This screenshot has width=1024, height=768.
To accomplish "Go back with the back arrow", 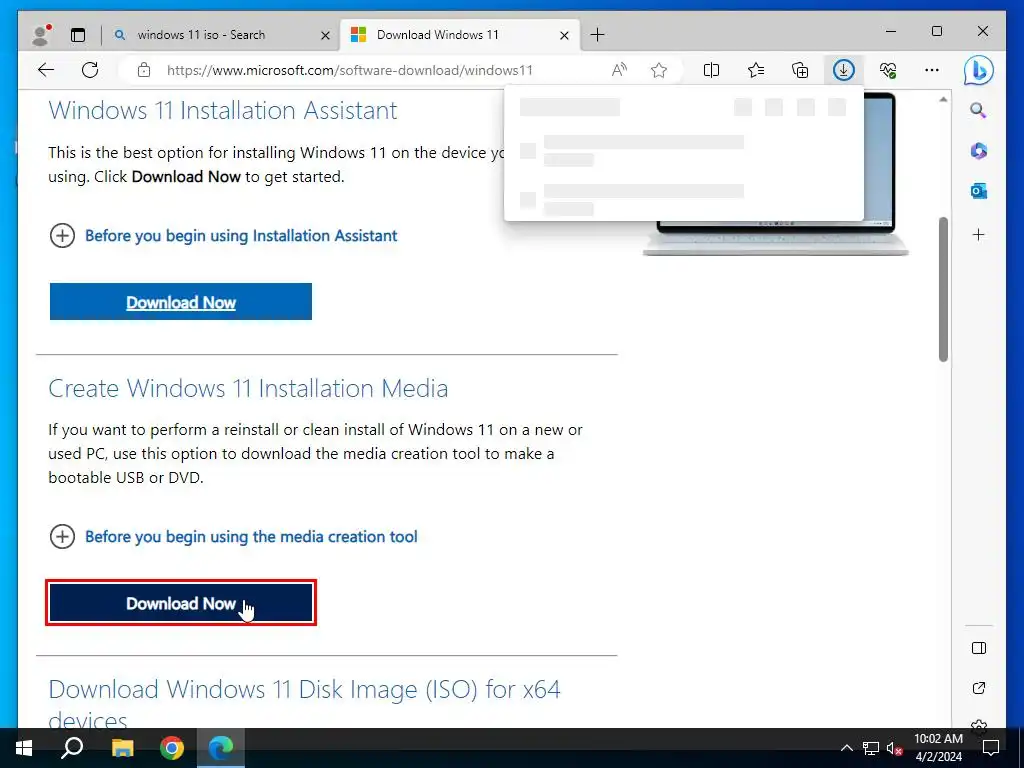I will 46,70.
